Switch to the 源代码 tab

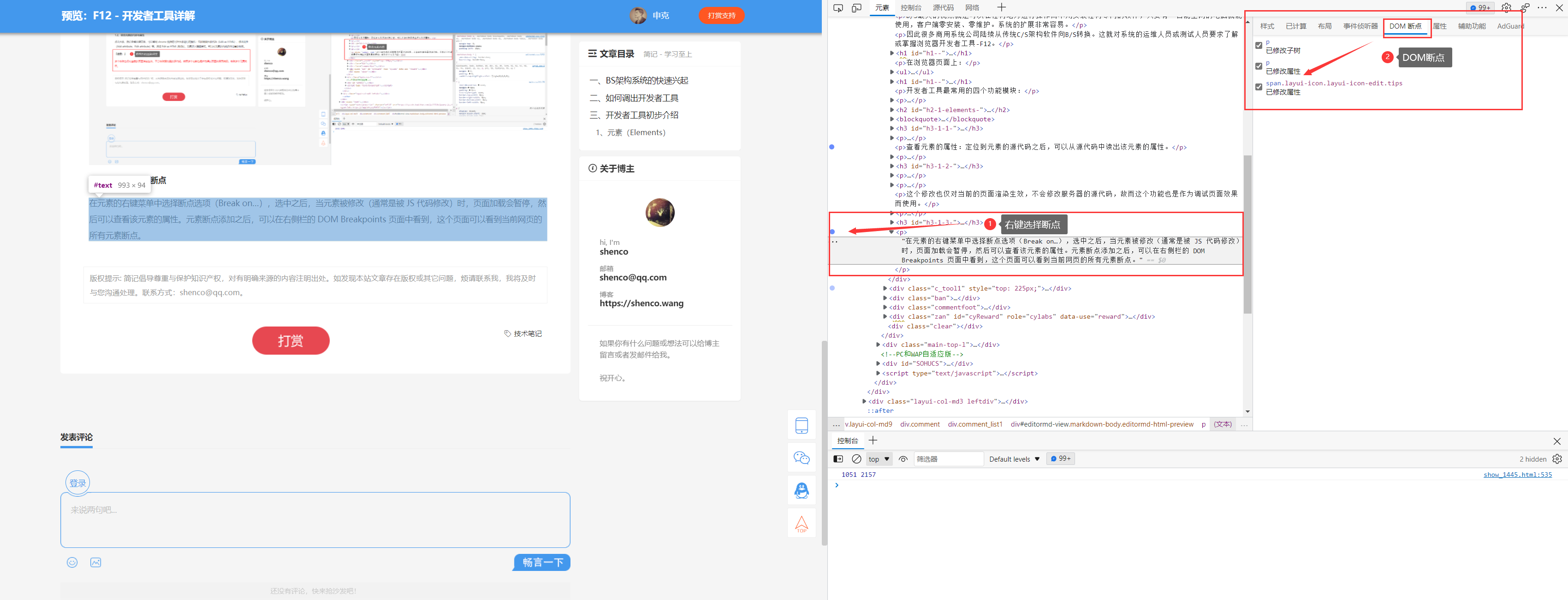click(x=943, y=8)
